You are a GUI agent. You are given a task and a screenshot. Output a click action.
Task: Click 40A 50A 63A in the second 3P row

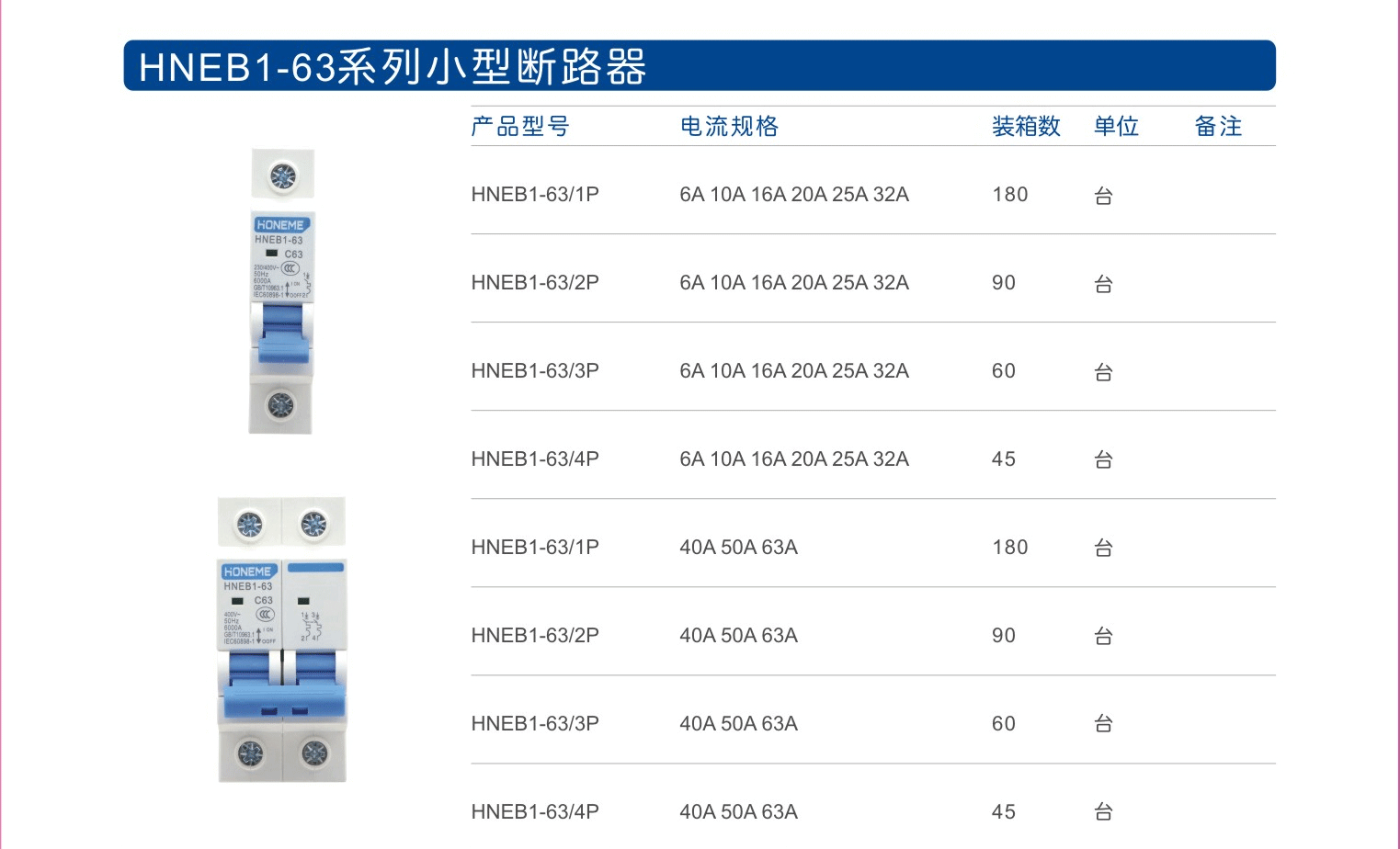pyautogui.click(x=739, y=724)
